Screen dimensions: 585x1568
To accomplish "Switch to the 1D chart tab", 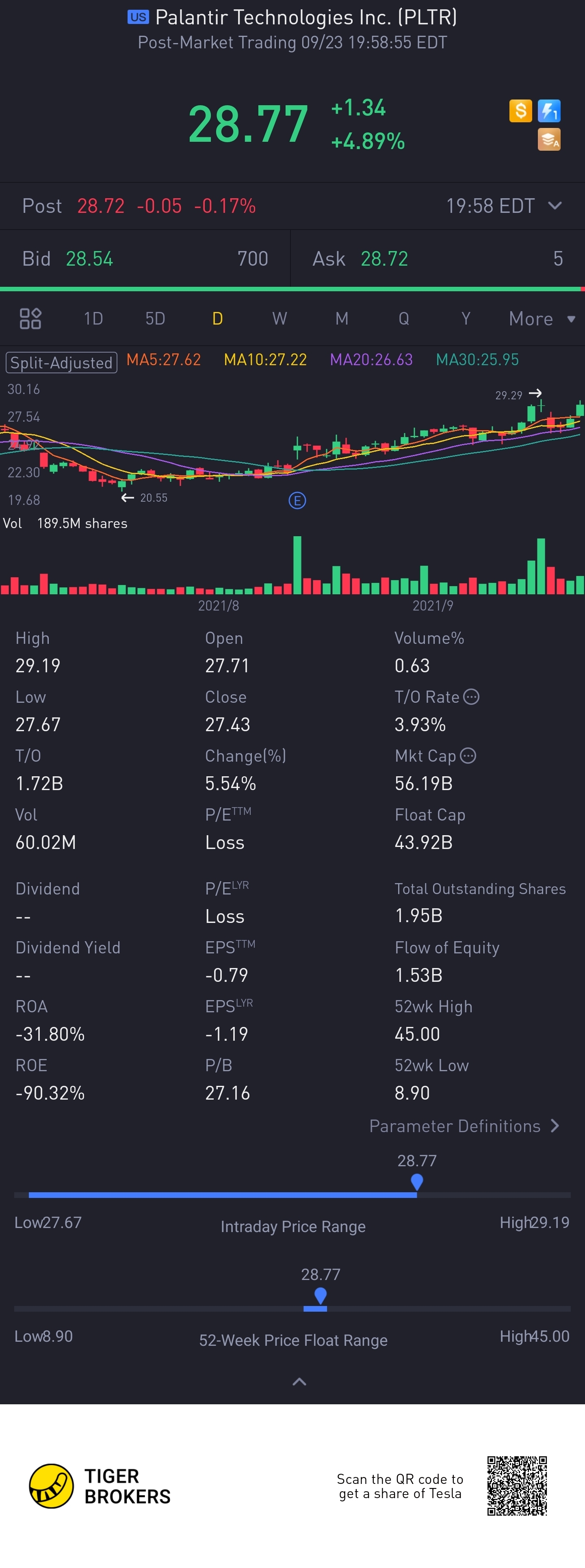I will (93, 318).
